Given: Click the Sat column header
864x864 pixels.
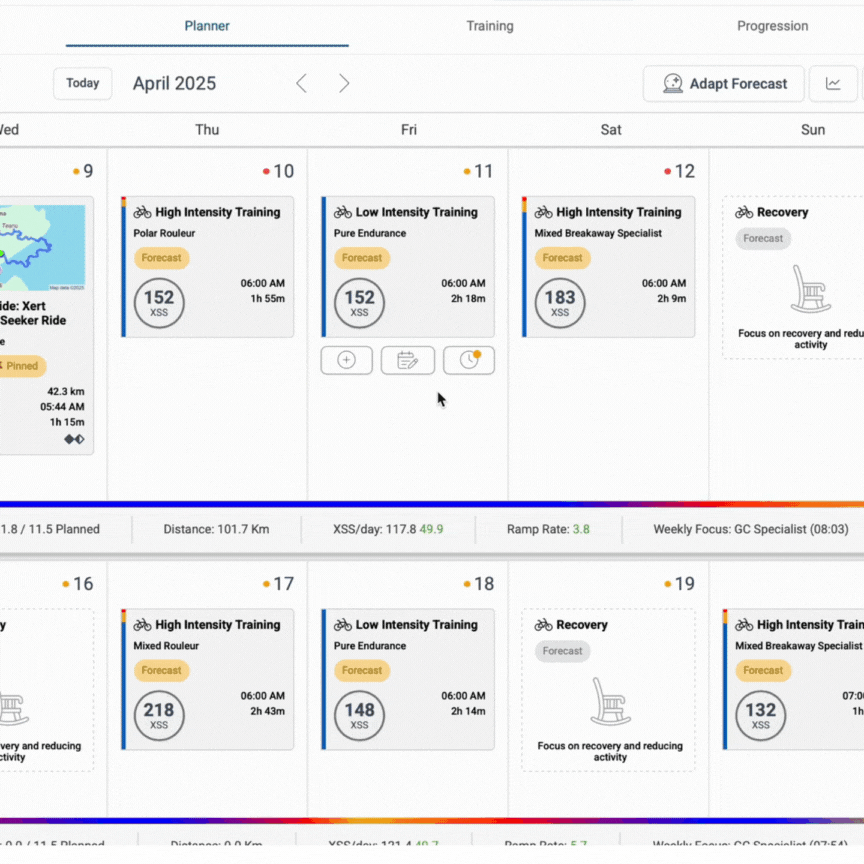Looking at the screenshot, I should point(611,129).
